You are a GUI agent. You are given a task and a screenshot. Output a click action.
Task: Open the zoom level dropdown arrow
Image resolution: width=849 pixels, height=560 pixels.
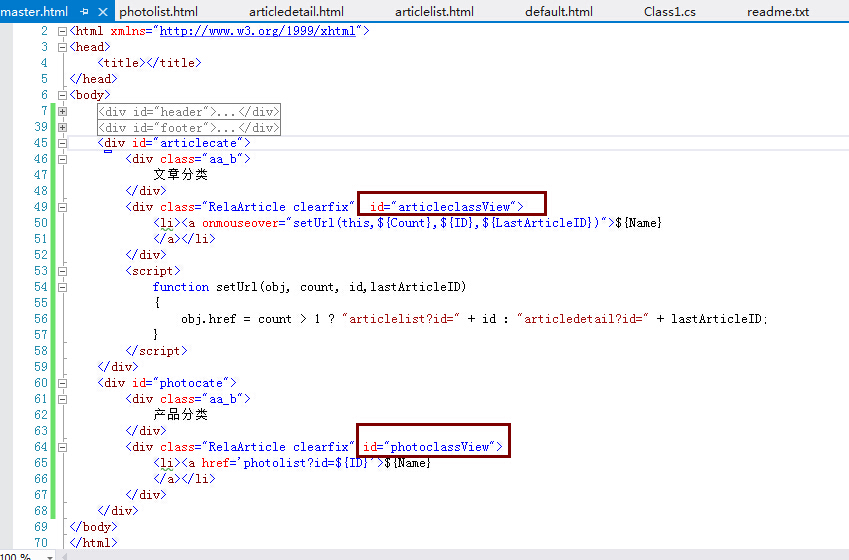point(50,557)
